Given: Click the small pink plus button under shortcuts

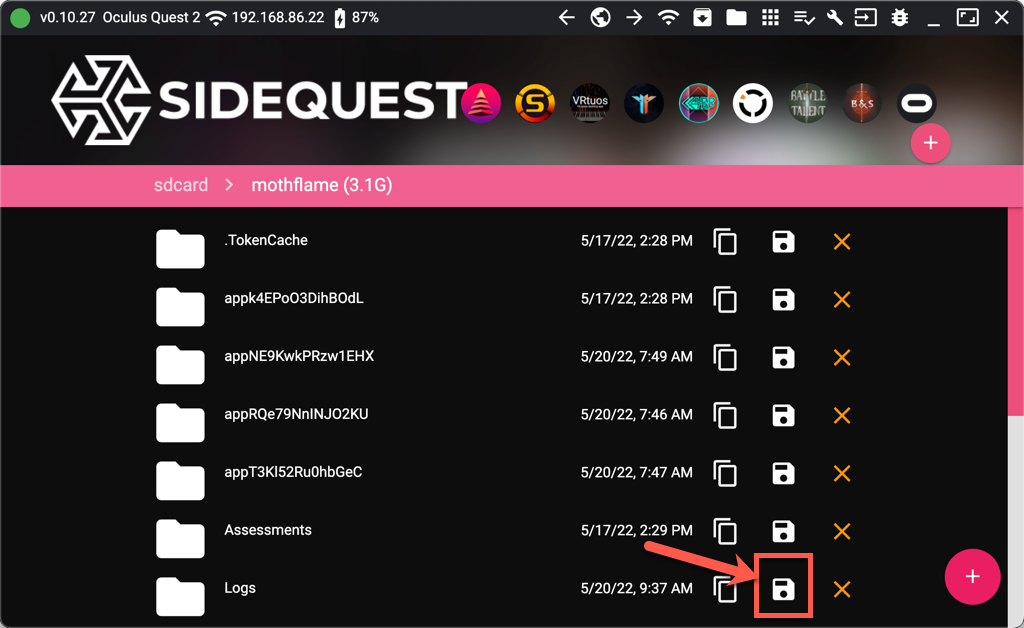Looking at the screenshot, I should coord(931,143).
